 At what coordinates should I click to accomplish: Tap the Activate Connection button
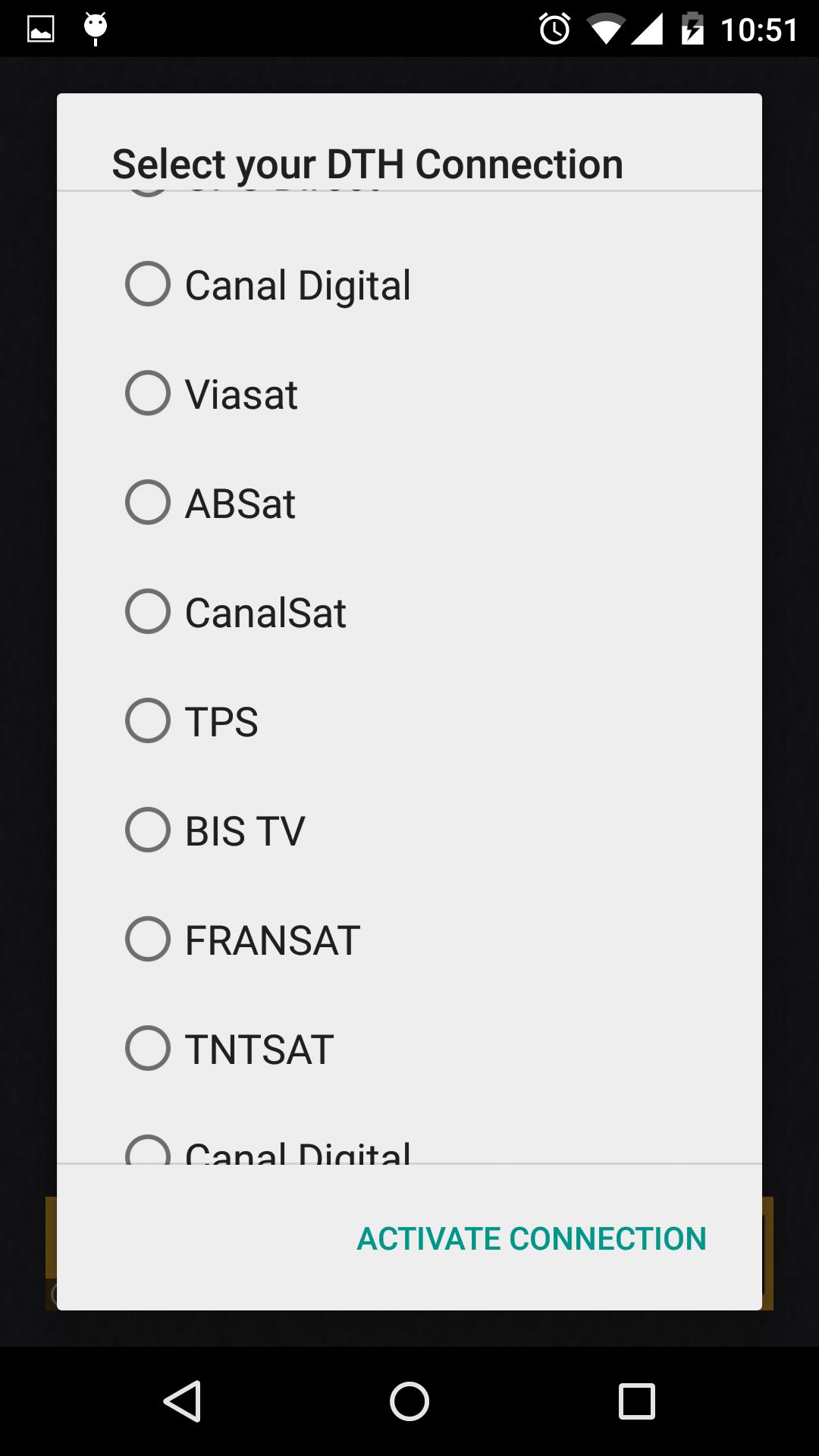coord(532,1238)
